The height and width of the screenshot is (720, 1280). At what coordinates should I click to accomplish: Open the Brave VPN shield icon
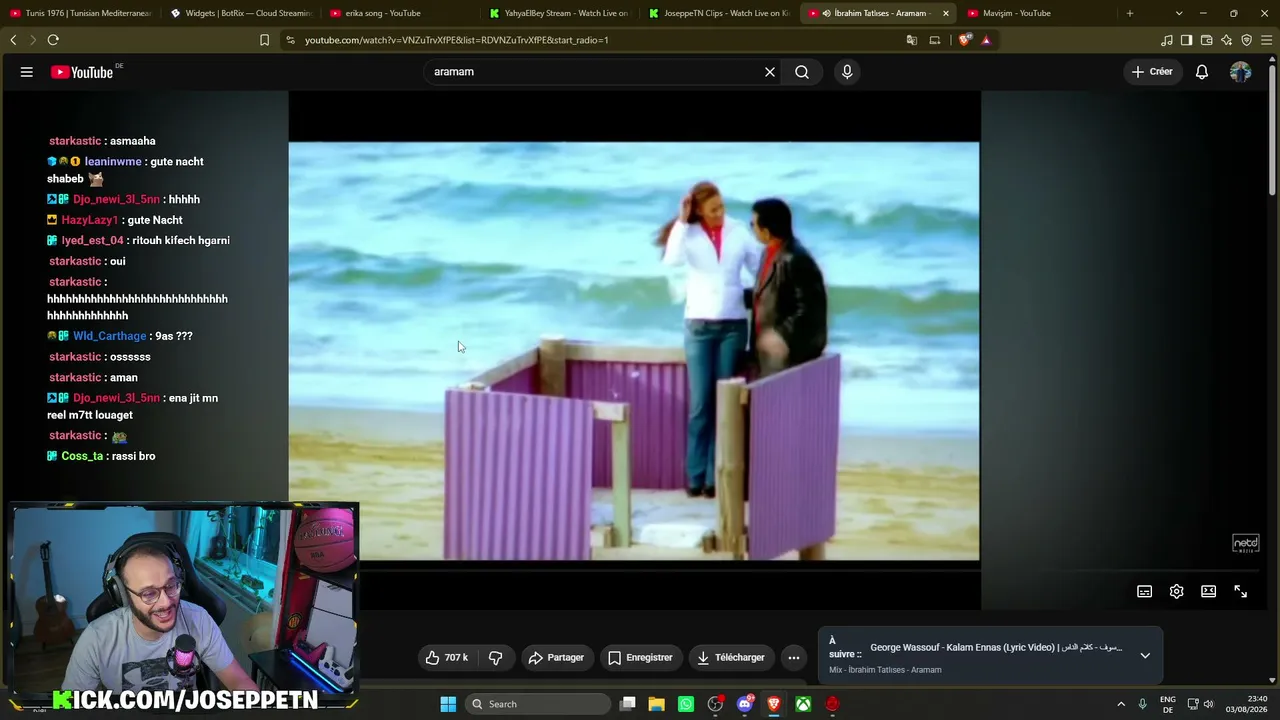click(x=1247, y=40)
